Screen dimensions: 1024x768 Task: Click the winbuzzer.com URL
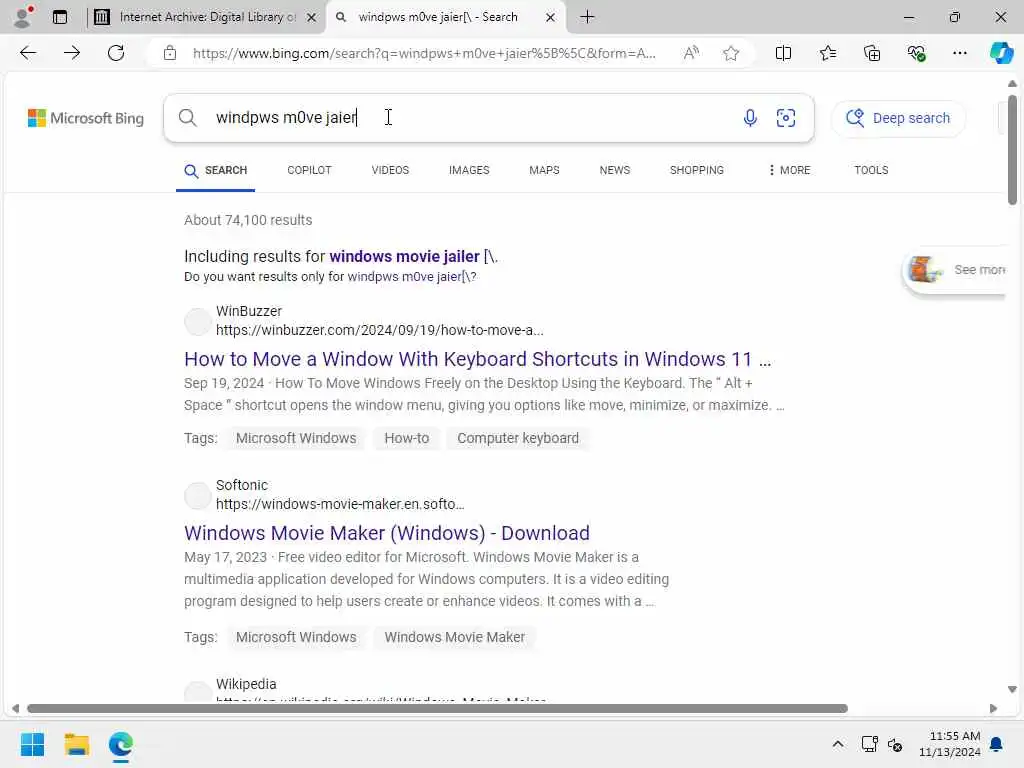tap(379, 330)
